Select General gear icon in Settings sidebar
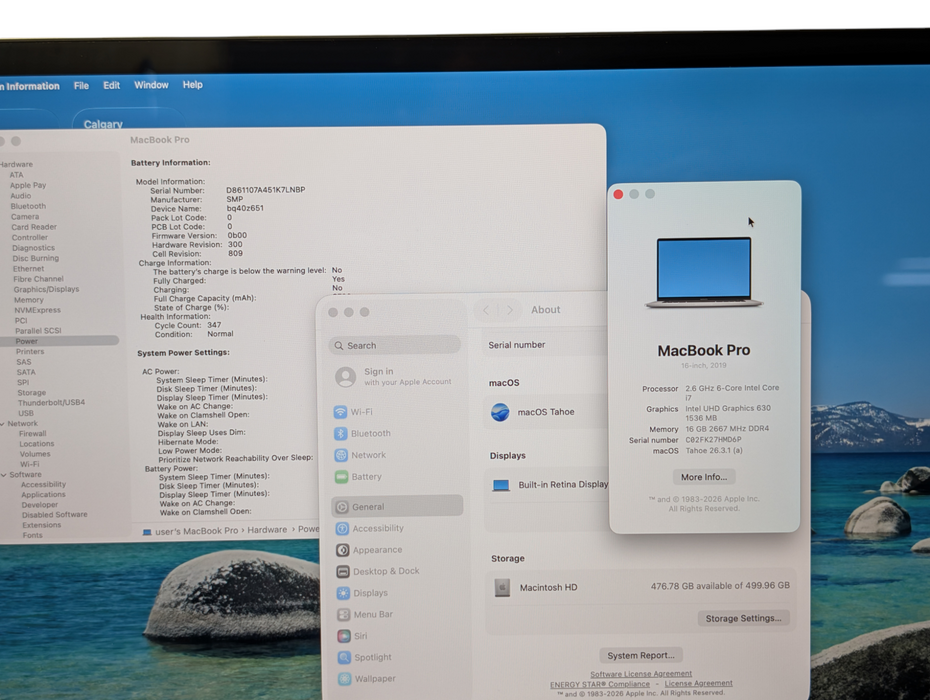The image size is (930, 700). [x=342, y=507]
